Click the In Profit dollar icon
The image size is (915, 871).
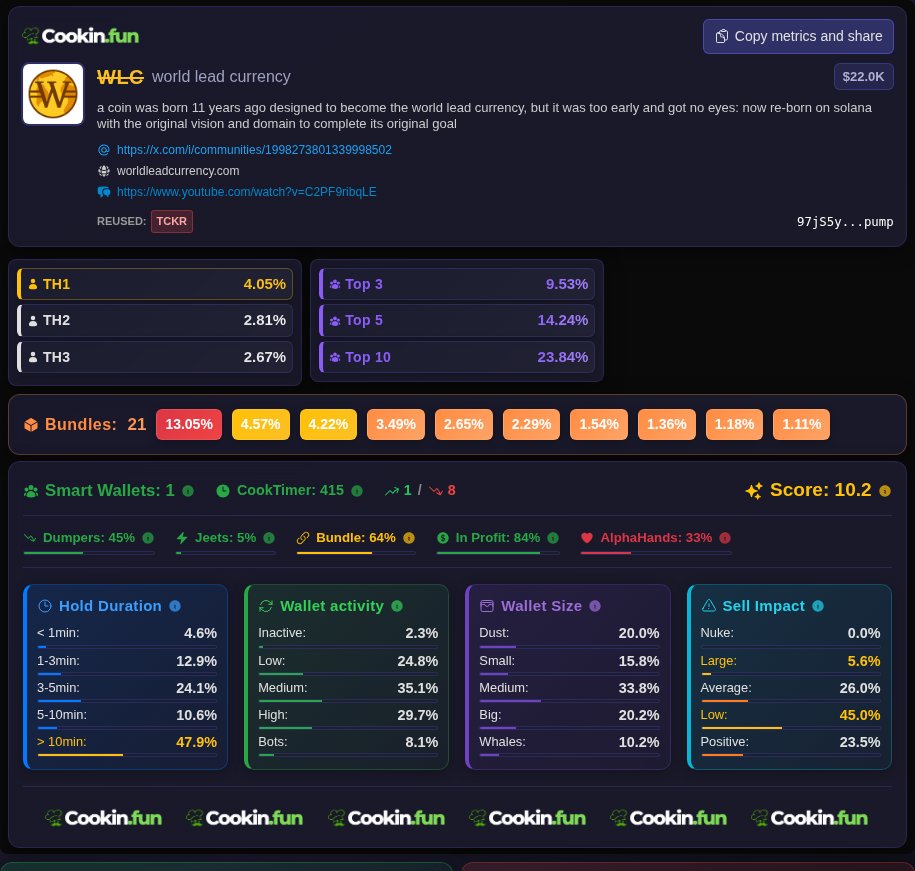click(x=443, y=538)
